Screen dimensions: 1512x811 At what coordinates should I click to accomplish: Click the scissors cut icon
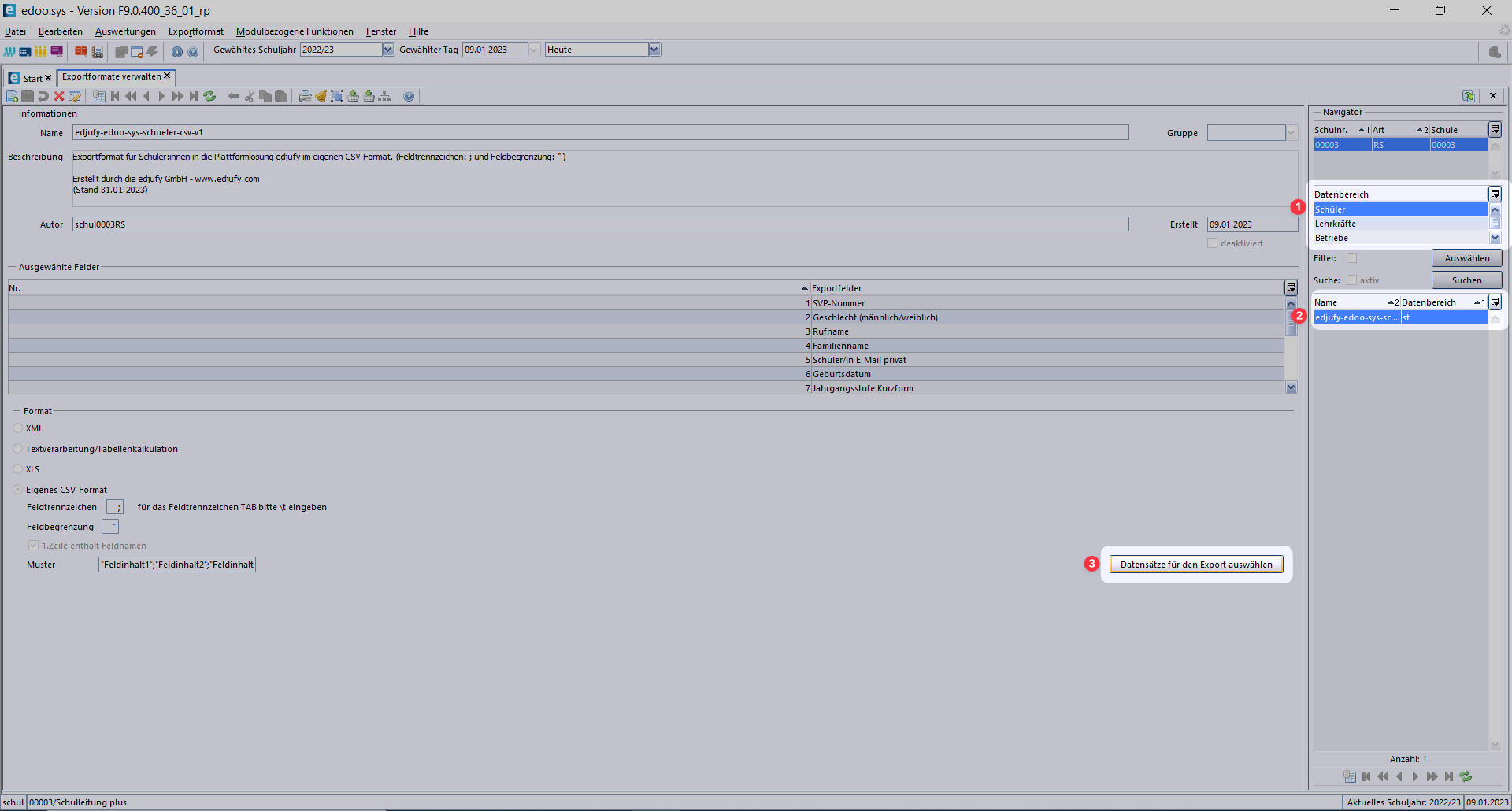coord(250,96)
